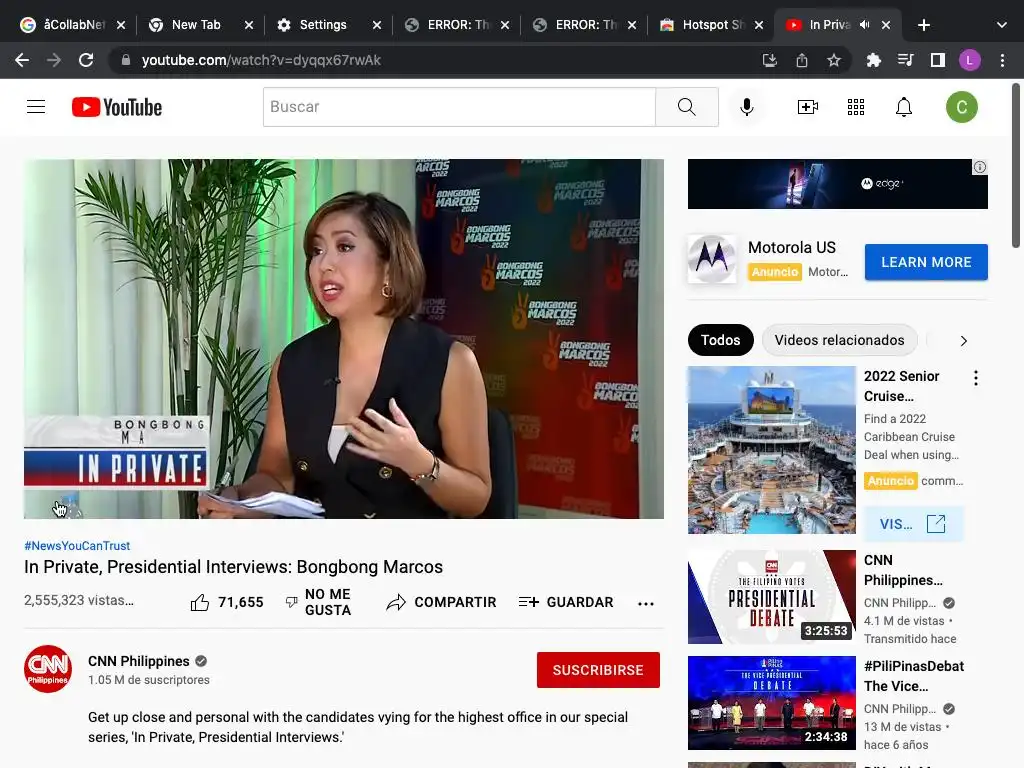Screen dimensions: 1024x768
Task: Open the Presidential Debate video thumbnail
Action: click(x=771, y=597)
